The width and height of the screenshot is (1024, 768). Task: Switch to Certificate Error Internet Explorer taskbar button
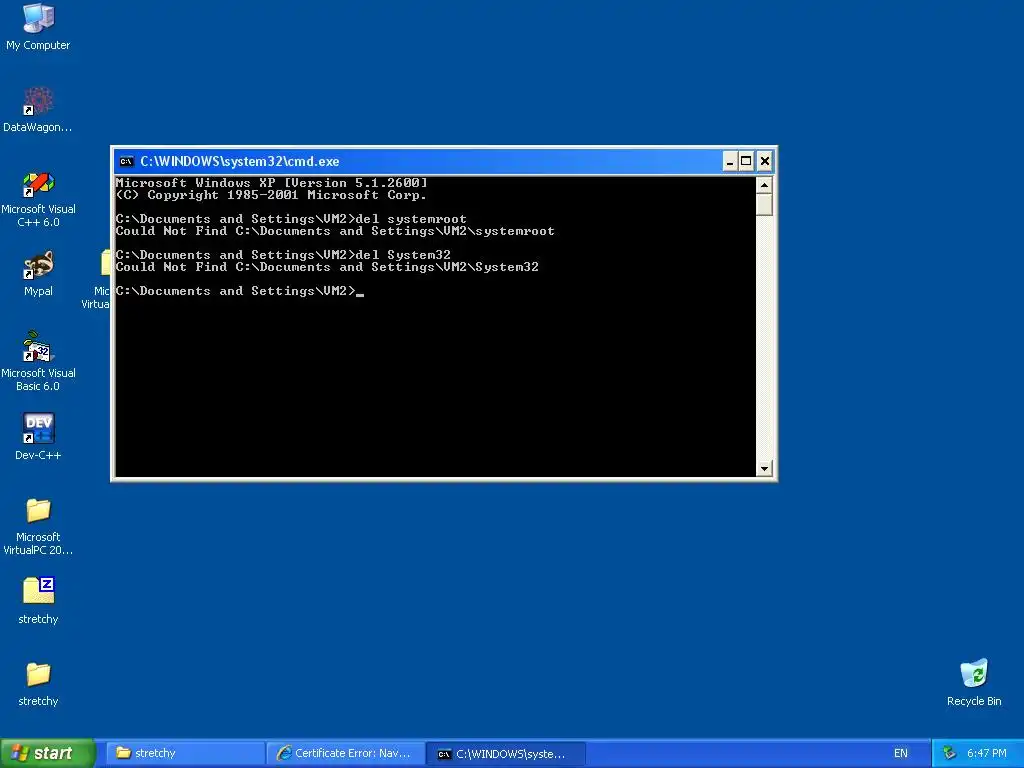coord(345,754)
